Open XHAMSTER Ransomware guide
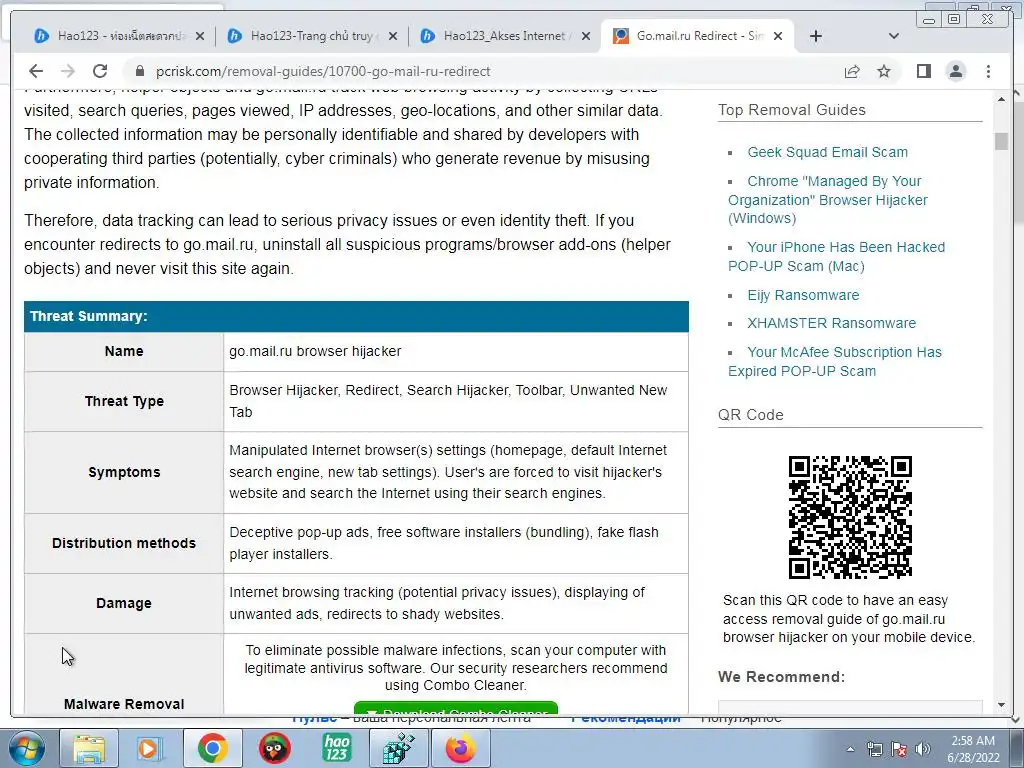The height and width of the screenshot is (768, 1024). click(831, 323)
